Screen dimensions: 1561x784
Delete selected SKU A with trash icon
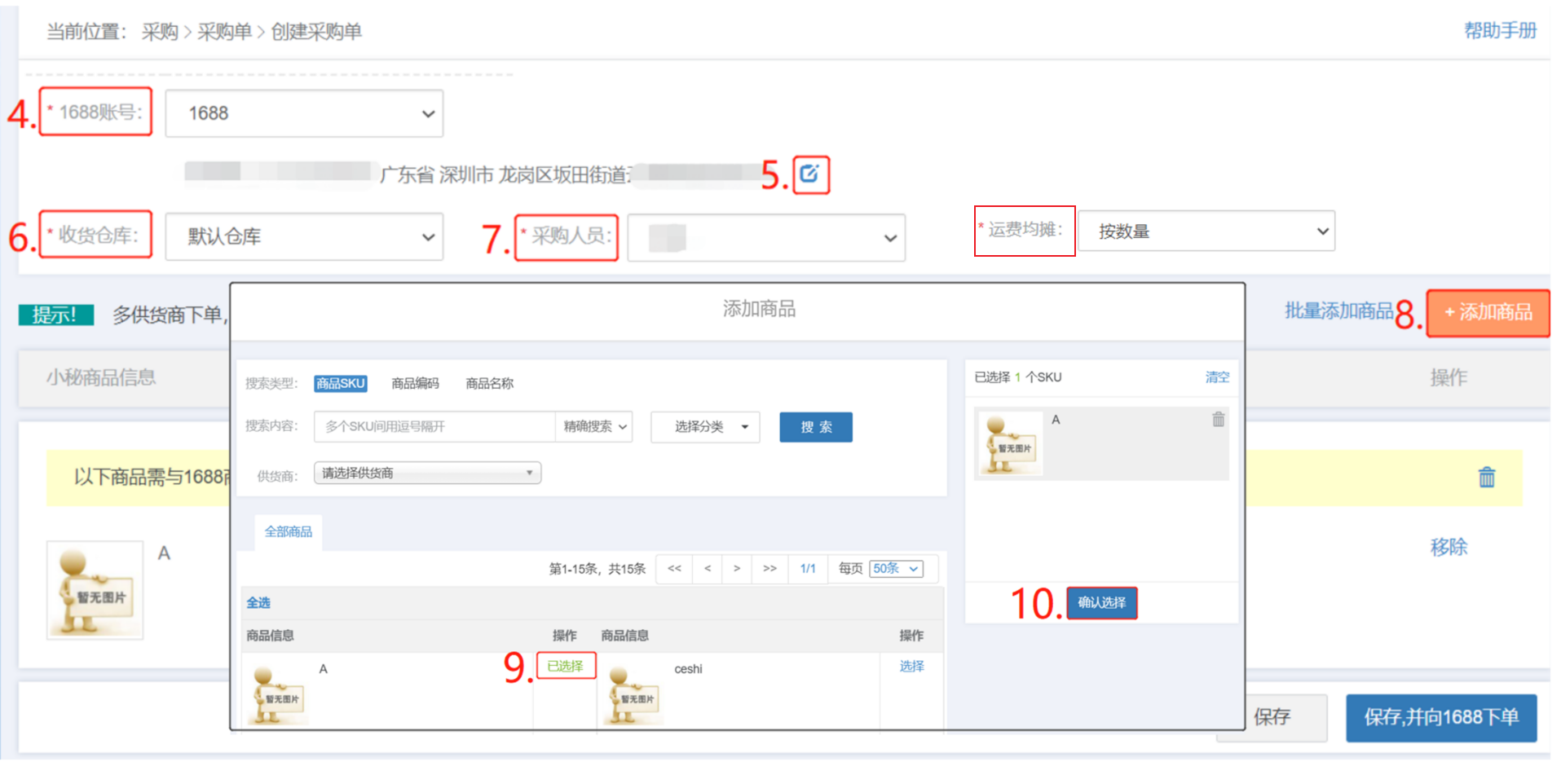[1218, 420]
